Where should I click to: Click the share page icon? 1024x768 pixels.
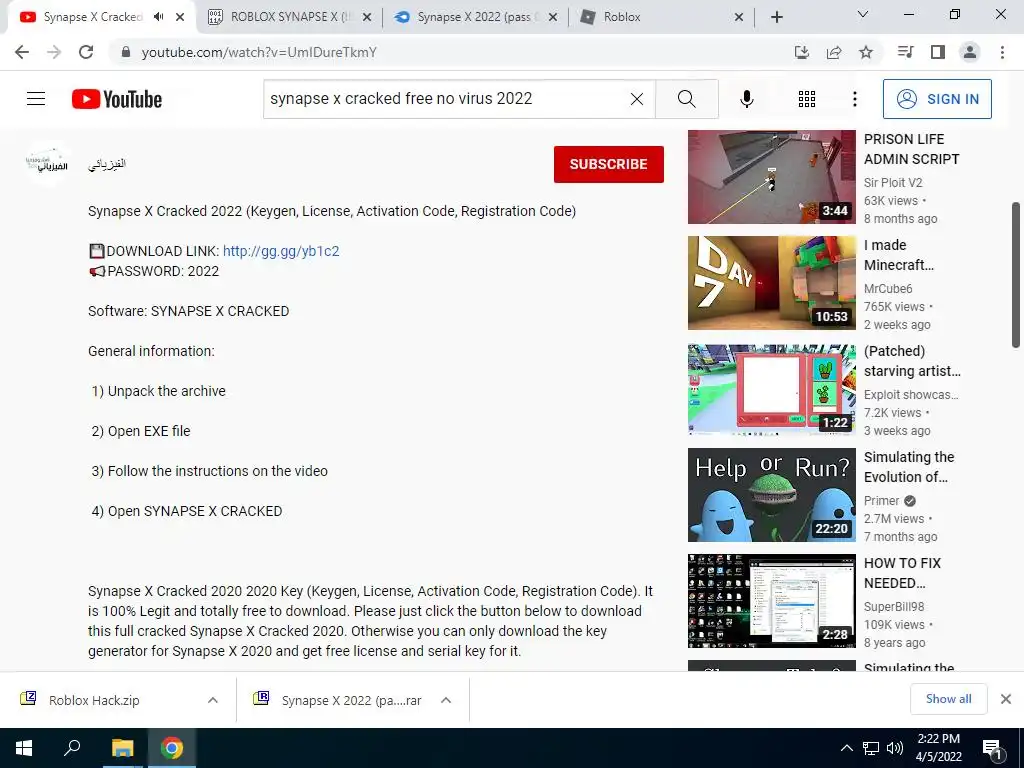tap(834, 52)
